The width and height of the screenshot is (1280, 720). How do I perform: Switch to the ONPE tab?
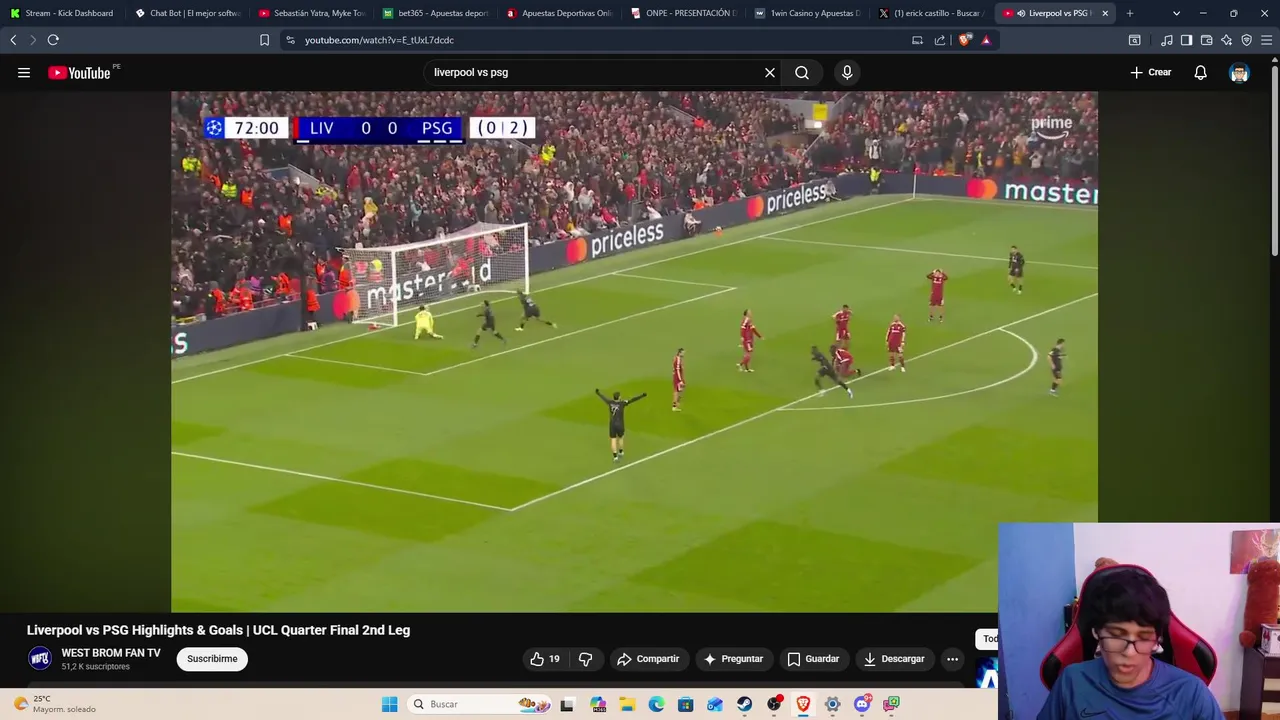pyautogui.click(x=684, y=13)
